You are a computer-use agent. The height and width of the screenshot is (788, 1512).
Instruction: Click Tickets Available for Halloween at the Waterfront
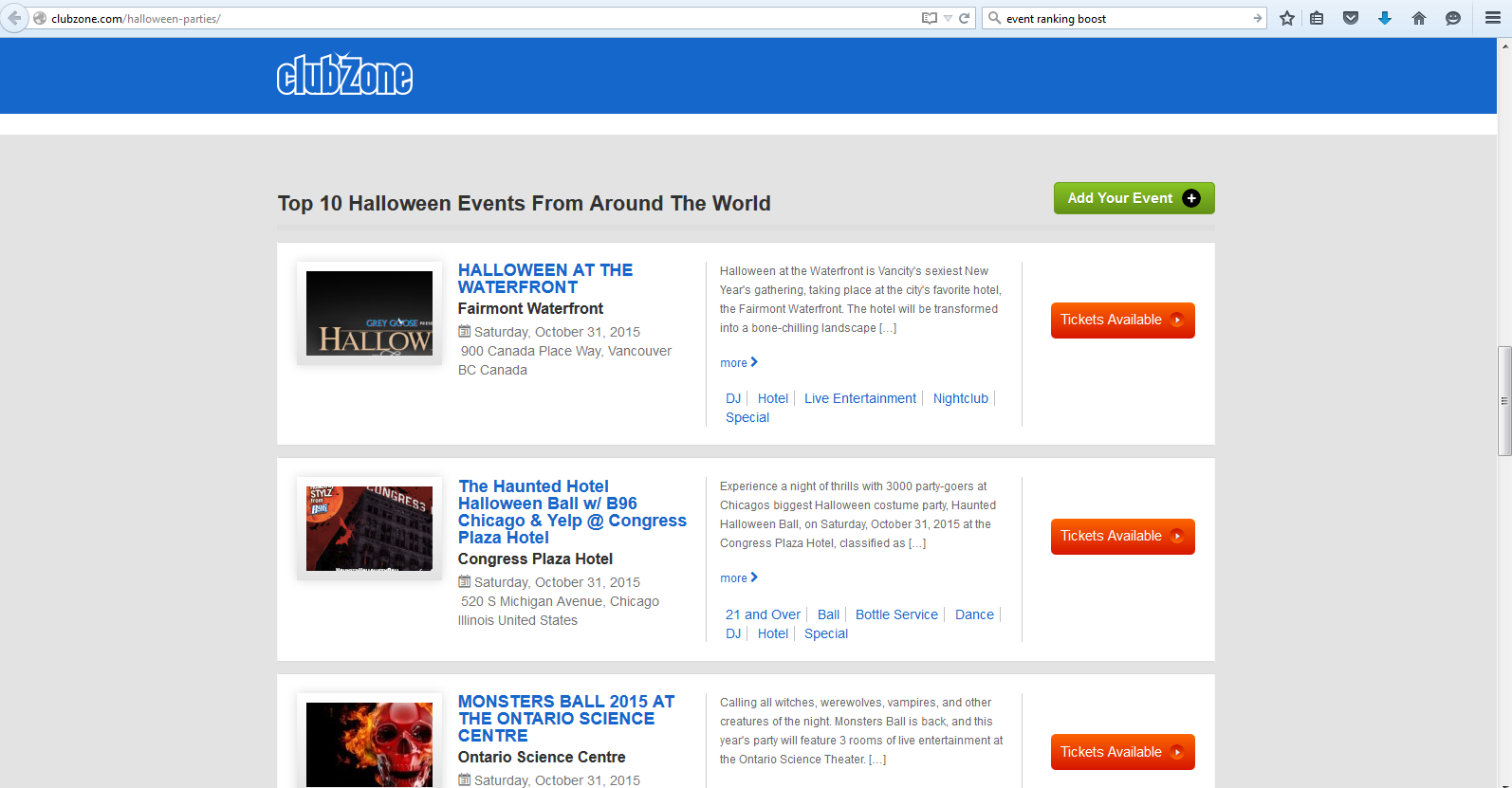[1122, 321]
